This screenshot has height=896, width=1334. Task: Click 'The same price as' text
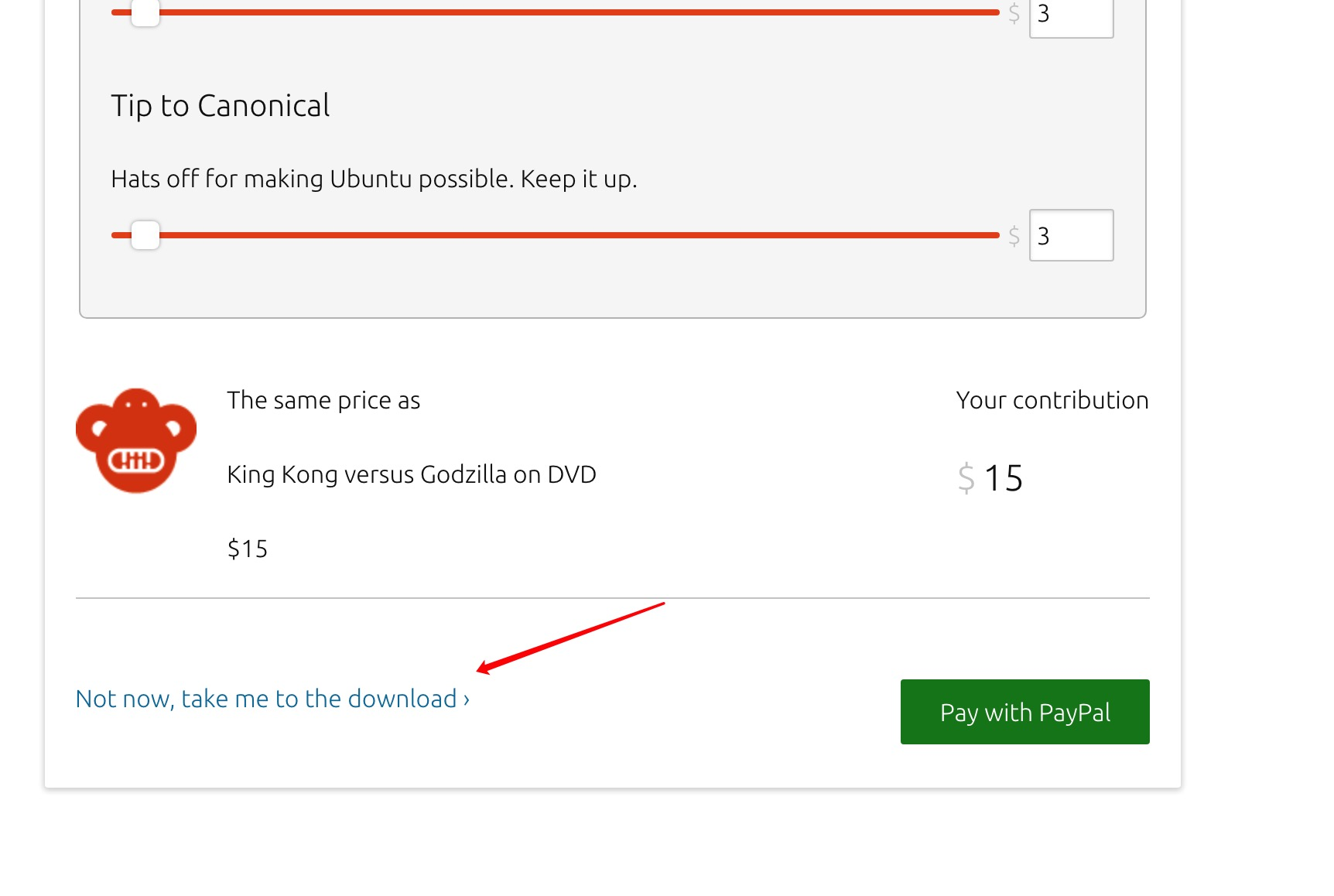[x=323, y=400]
